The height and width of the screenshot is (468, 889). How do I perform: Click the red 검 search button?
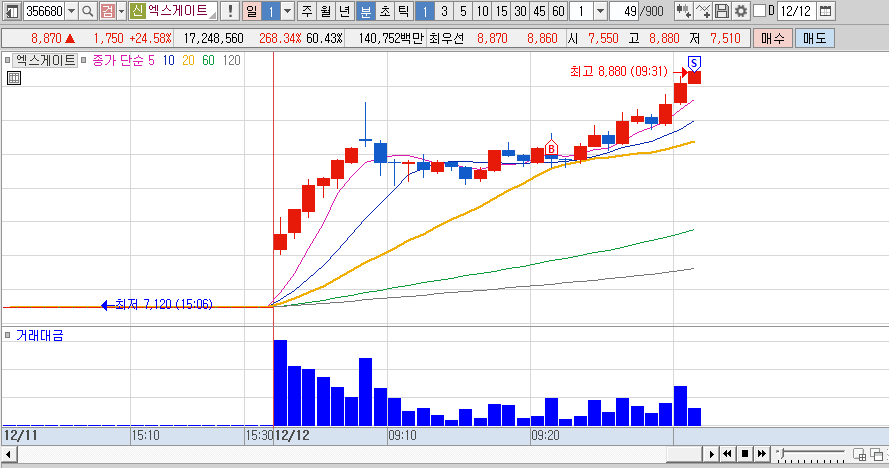click(x=107, y=11)
